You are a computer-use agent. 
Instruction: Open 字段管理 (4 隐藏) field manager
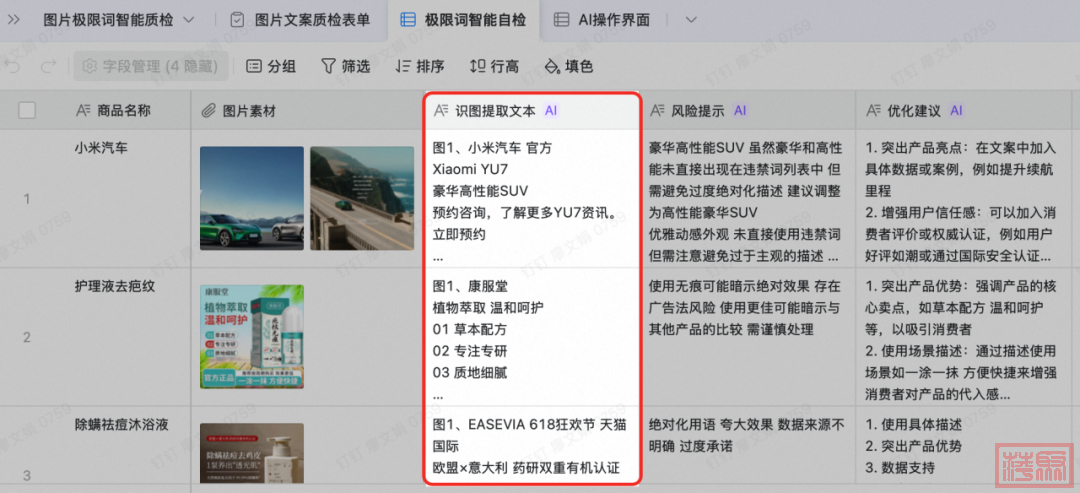click(150, 66)
